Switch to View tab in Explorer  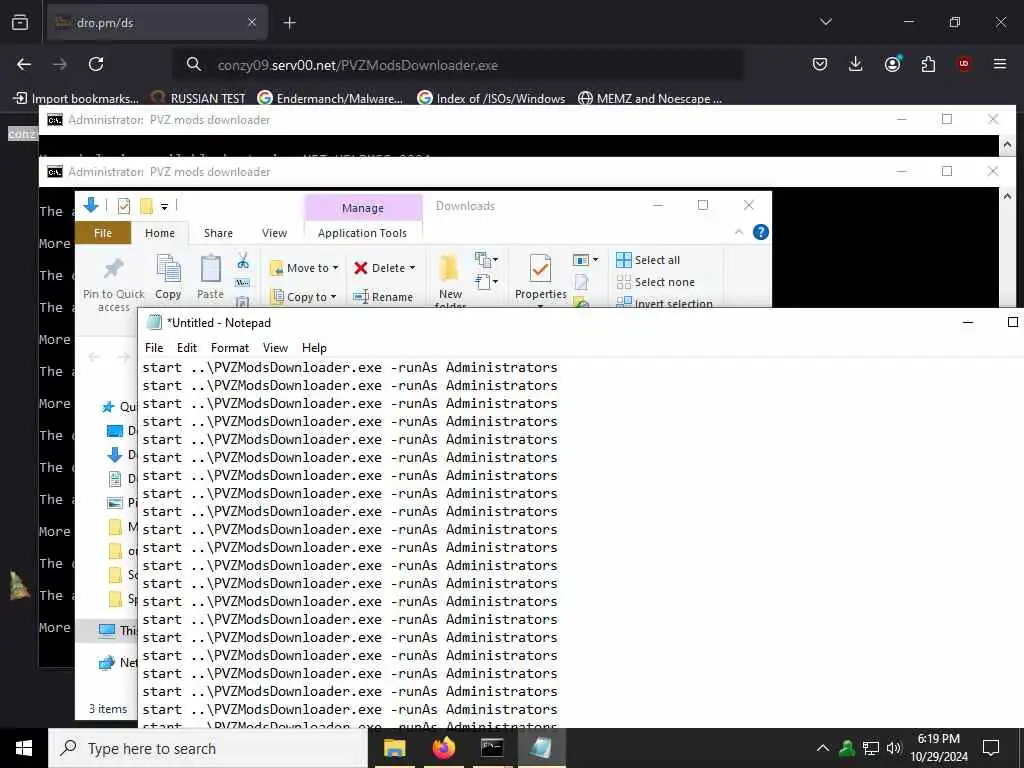pyautogui.click(x=274, y=233)
